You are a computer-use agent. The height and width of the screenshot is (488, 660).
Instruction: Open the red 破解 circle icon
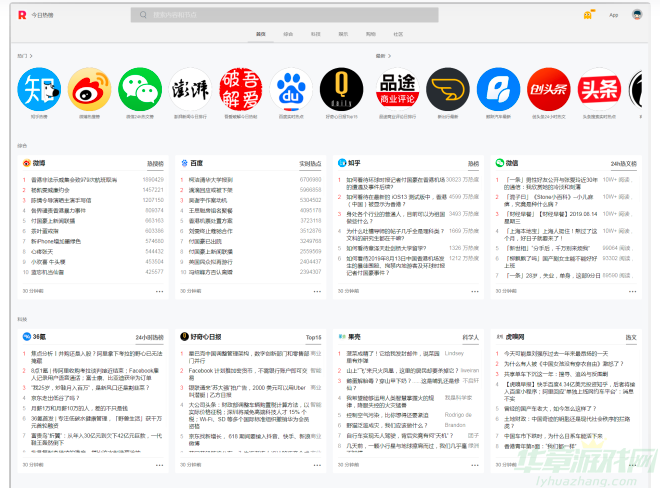[x=241, y=90]
